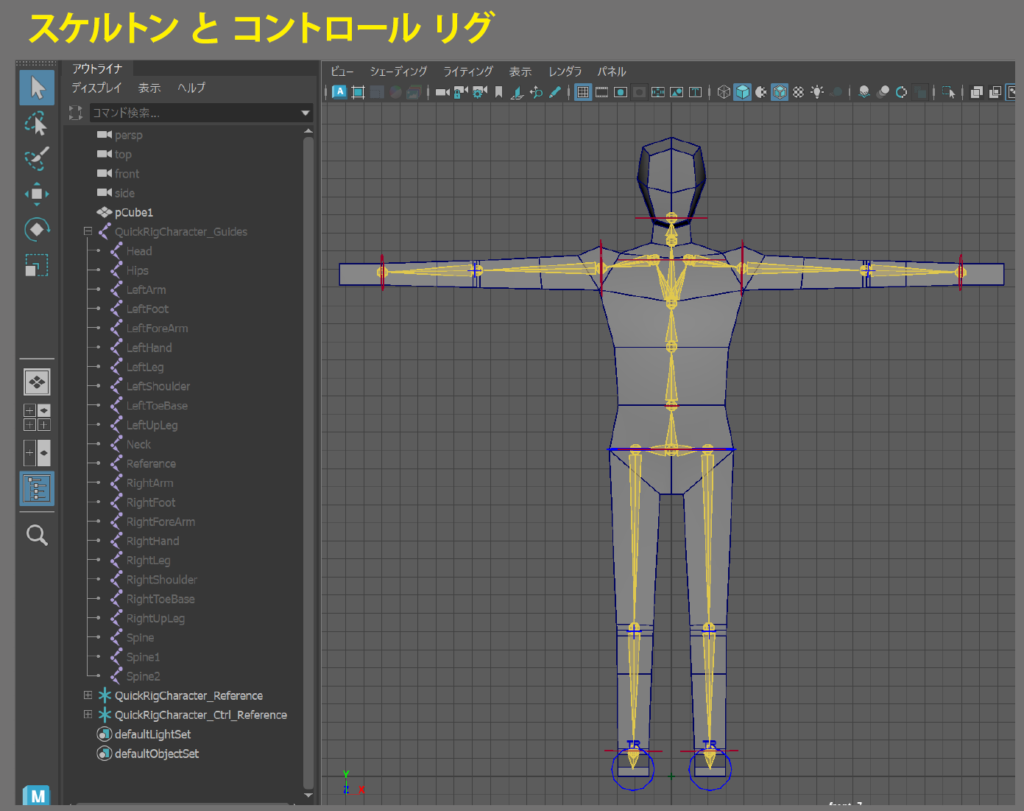Viewport: 1024px width, 811px height.
Task: Open the ディスプレイ outliner menu
Action: [96, 88]
